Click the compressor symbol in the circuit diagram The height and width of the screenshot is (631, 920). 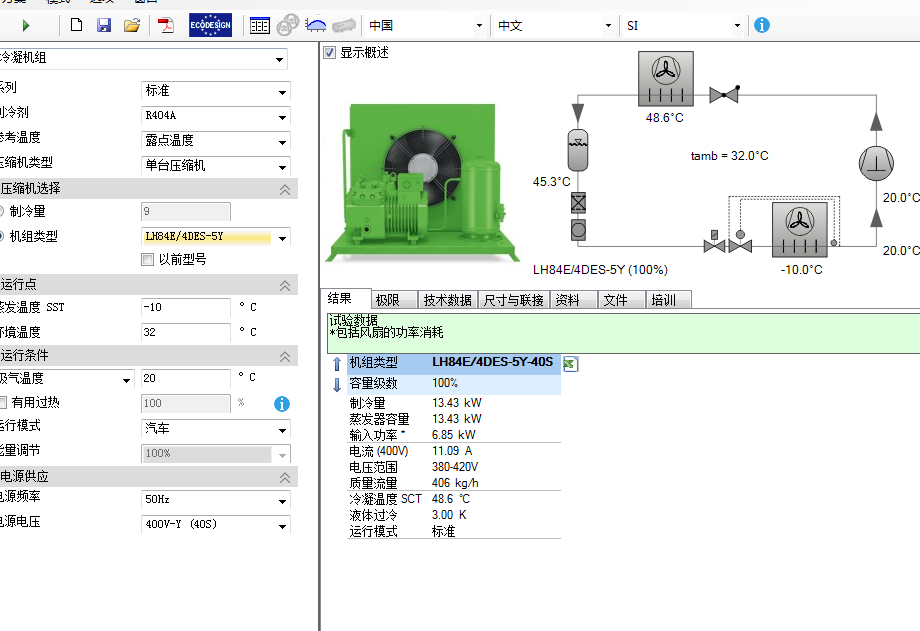pyautogui.click(x=876, y=163)
